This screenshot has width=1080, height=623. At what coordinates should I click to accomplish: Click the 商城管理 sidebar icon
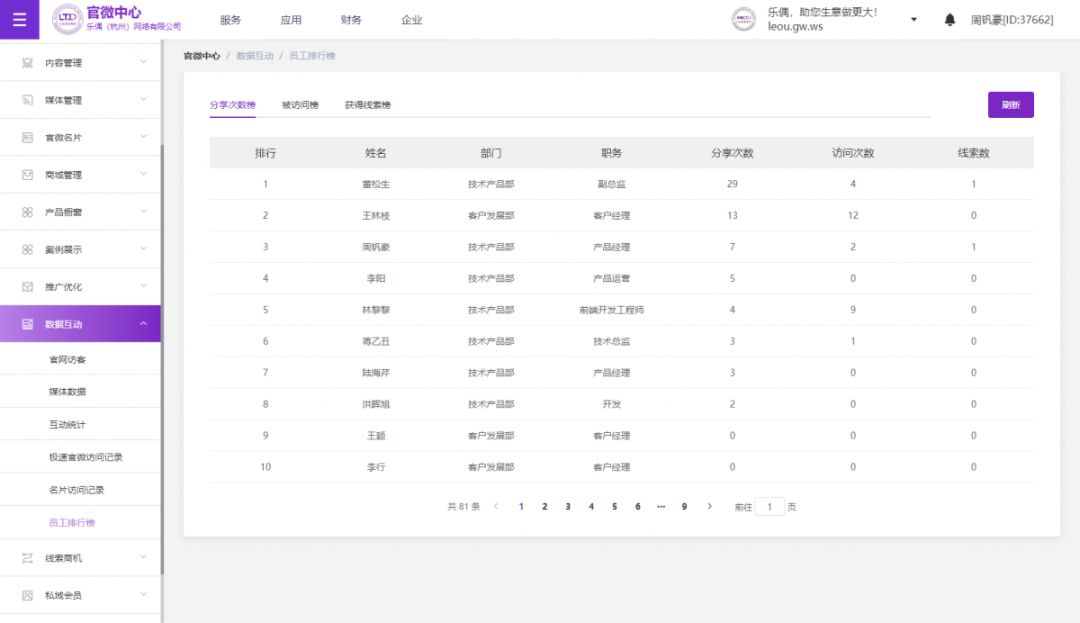click(28, 175)
